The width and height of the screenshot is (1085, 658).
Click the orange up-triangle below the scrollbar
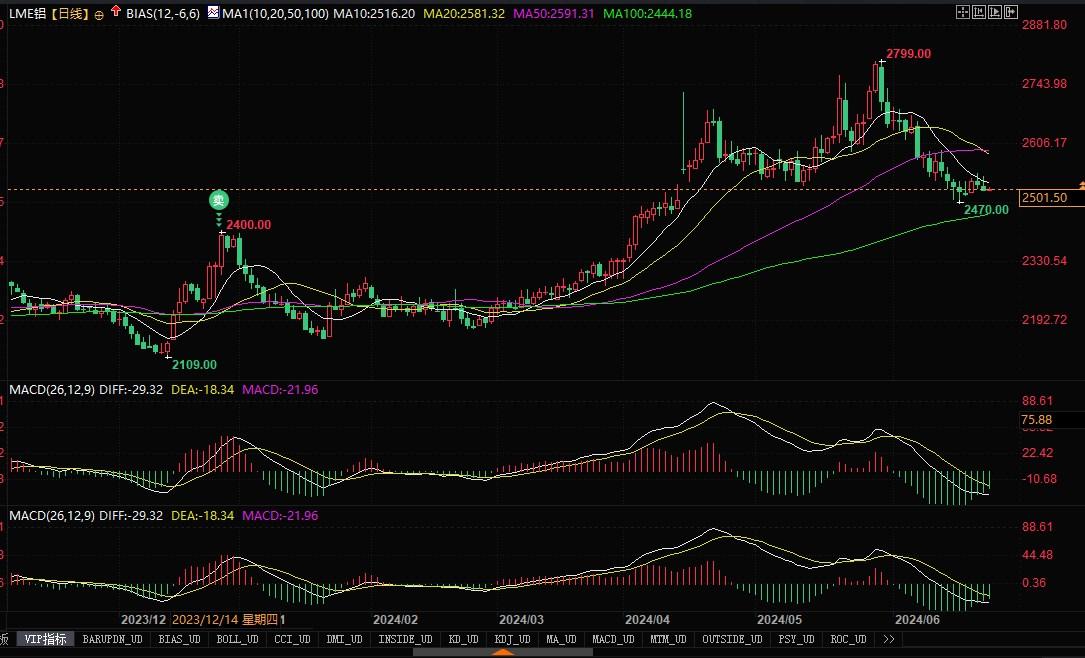click(503, 652)
